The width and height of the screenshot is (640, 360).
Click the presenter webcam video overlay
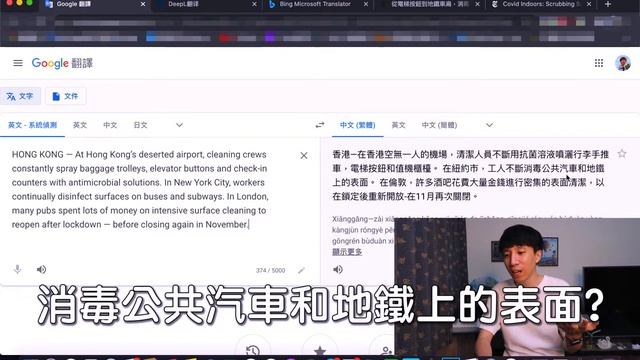pyautogui.click(x=517, y=286)
